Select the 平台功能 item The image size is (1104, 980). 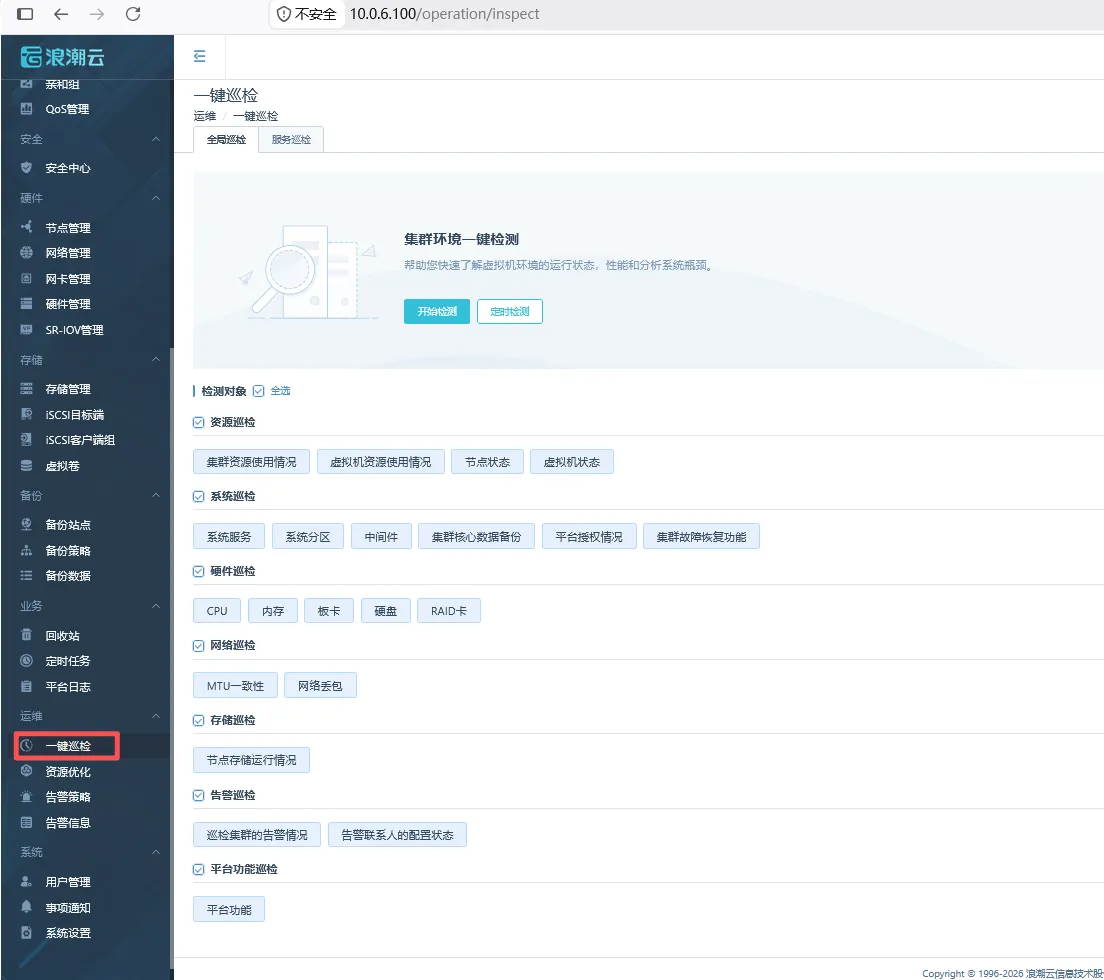(229, 909)
